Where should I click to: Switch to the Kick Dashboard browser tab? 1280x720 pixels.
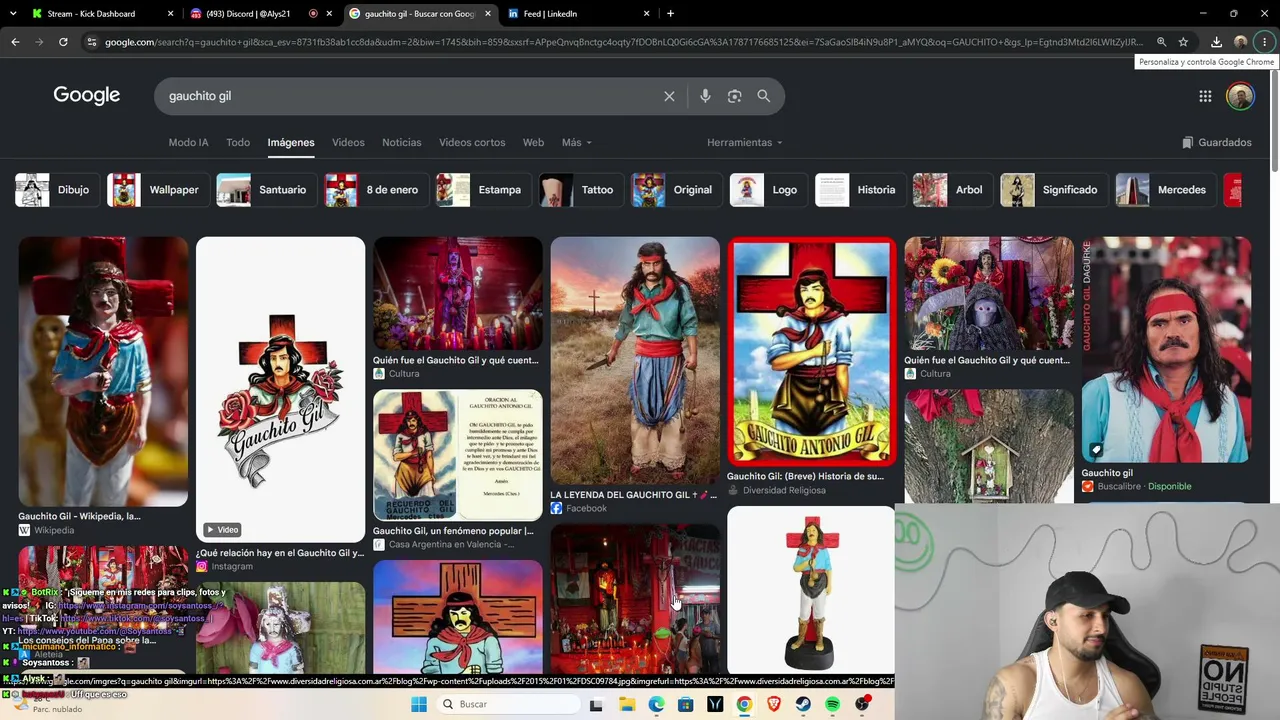click(100, 14)
